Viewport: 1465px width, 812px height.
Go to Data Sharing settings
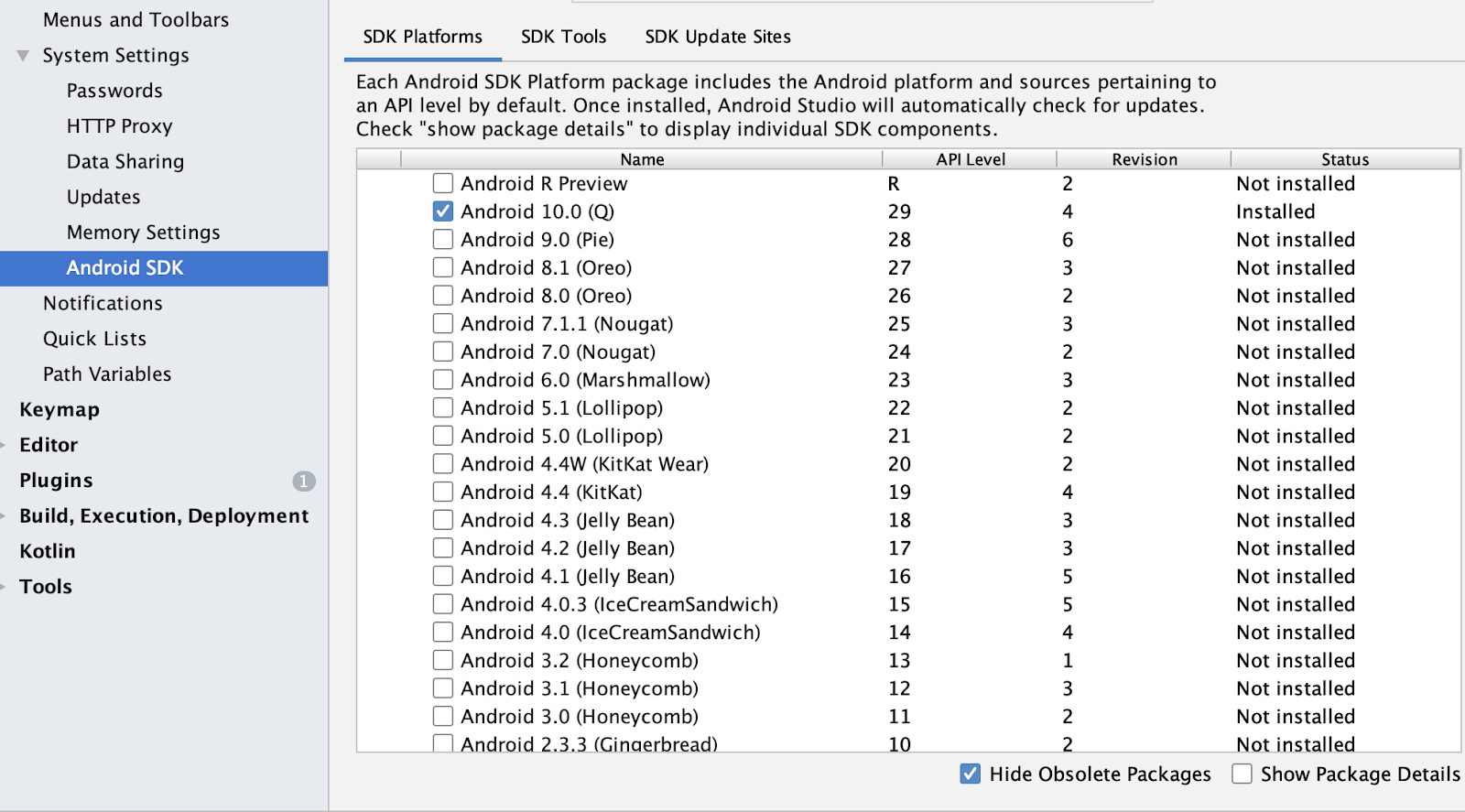coord(125,162)
